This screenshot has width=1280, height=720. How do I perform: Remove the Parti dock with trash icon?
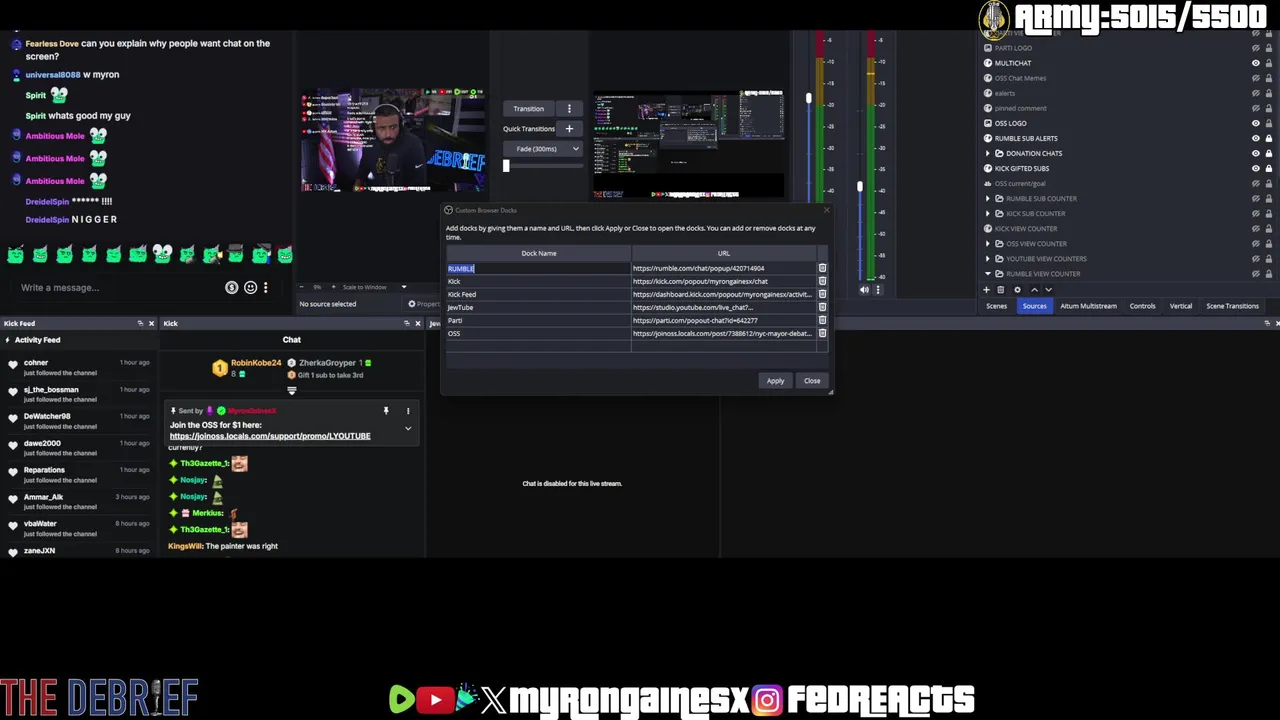tap(822, 320)
